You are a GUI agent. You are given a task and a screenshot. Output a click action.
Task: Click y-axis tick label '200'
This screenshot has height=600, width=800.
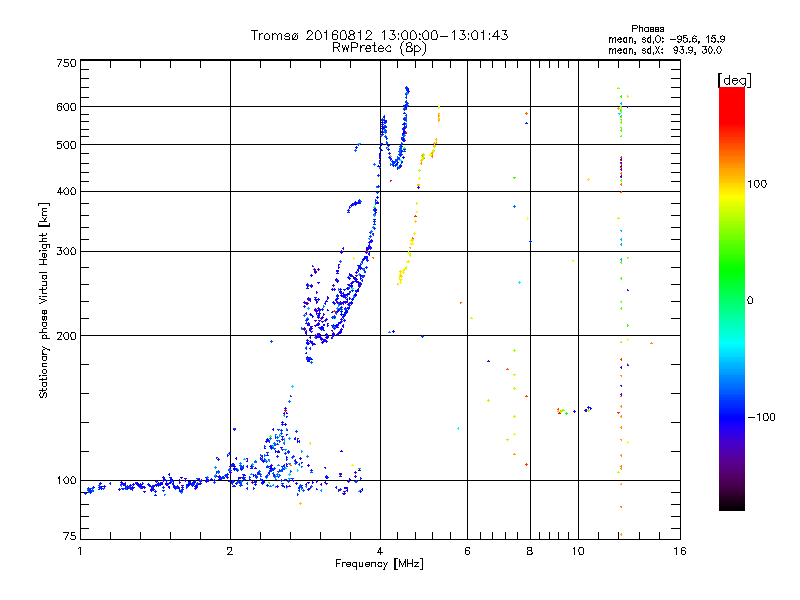tap(66, 336)
